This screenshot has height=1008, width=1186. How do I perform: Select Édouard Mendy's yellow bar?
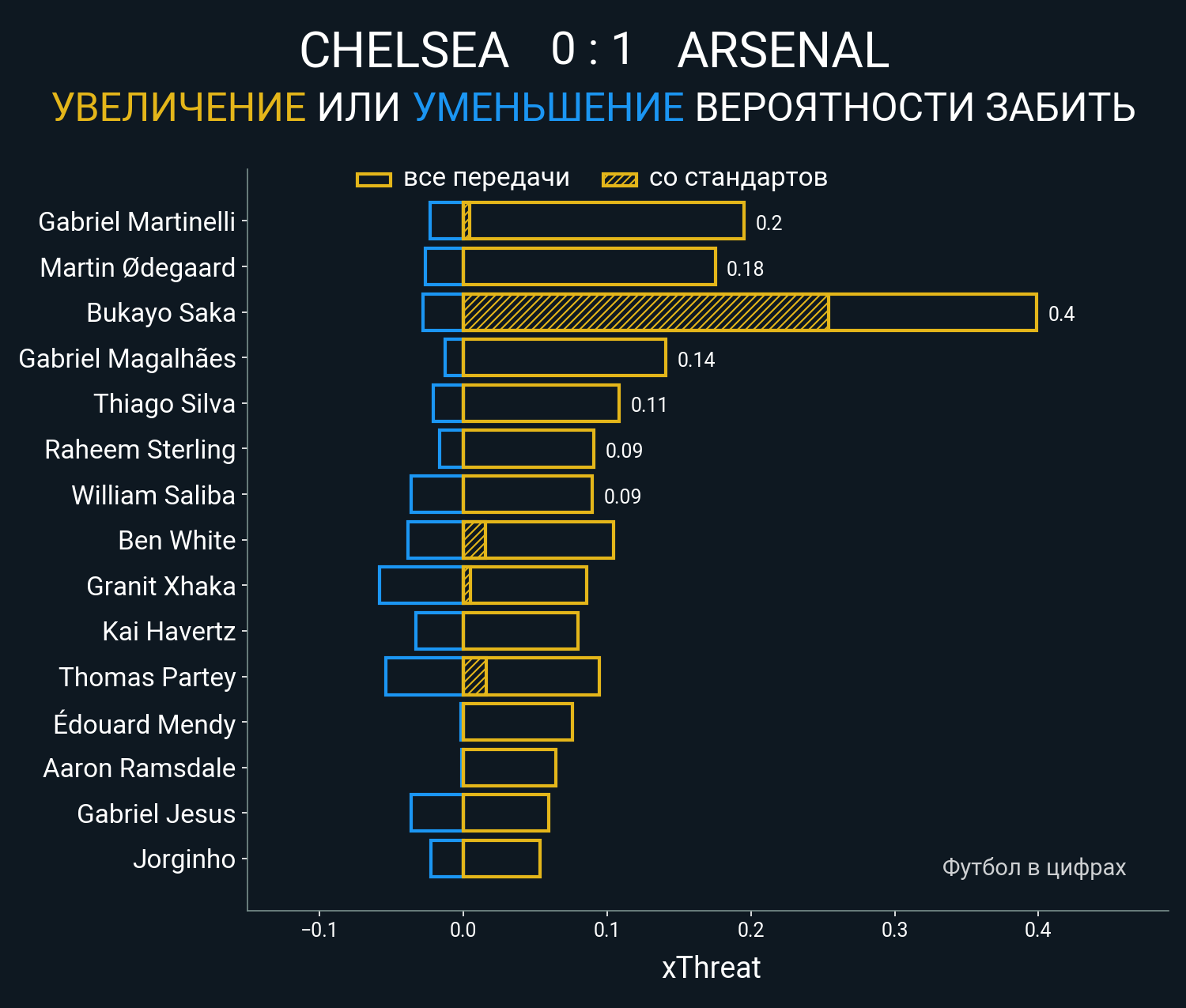pyautogui.click(x=517, y=722)
